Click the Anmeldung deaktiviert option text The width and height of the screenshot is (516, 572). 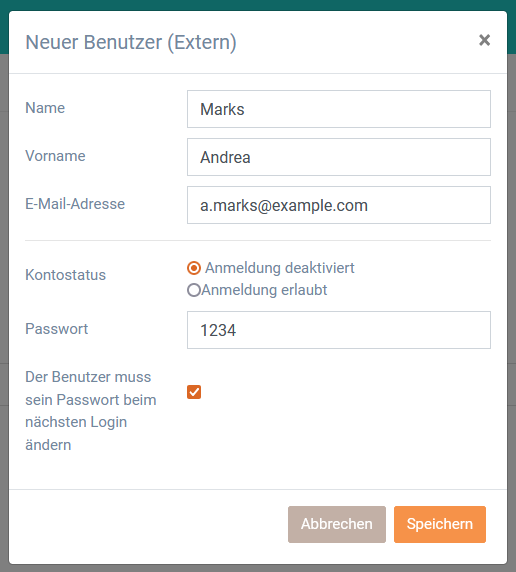[x=280, y=268]
